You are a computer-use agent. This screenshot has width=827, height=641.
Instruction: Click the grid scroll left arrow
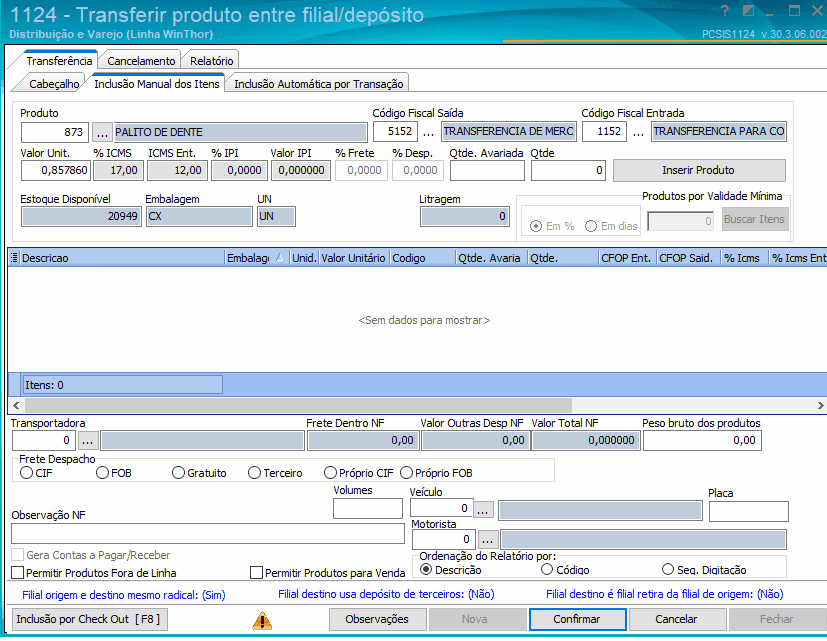pos(16,405)
